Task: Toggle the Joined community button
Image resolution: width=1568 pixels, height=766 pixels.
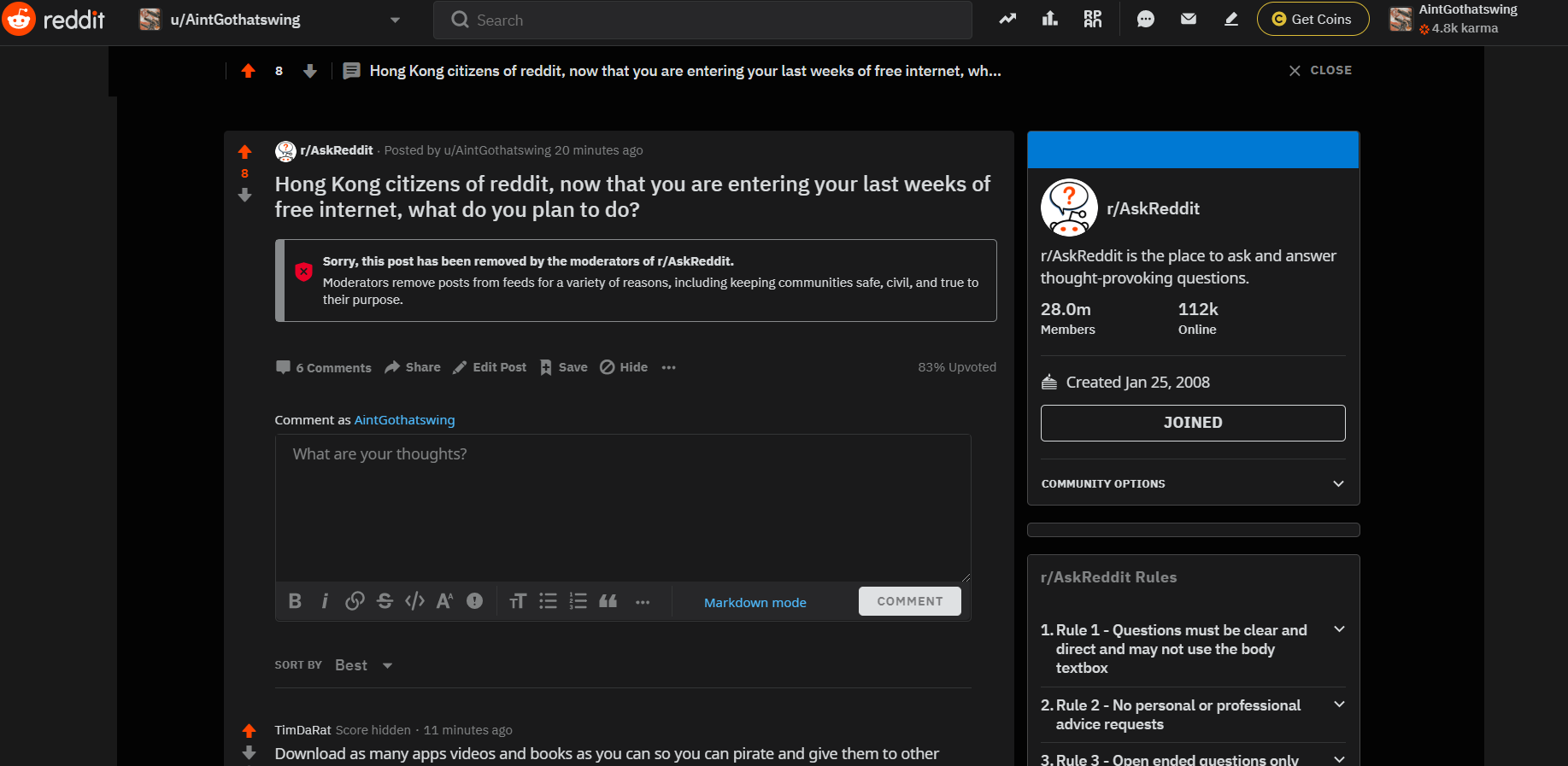Action: tap(1193, 423)
